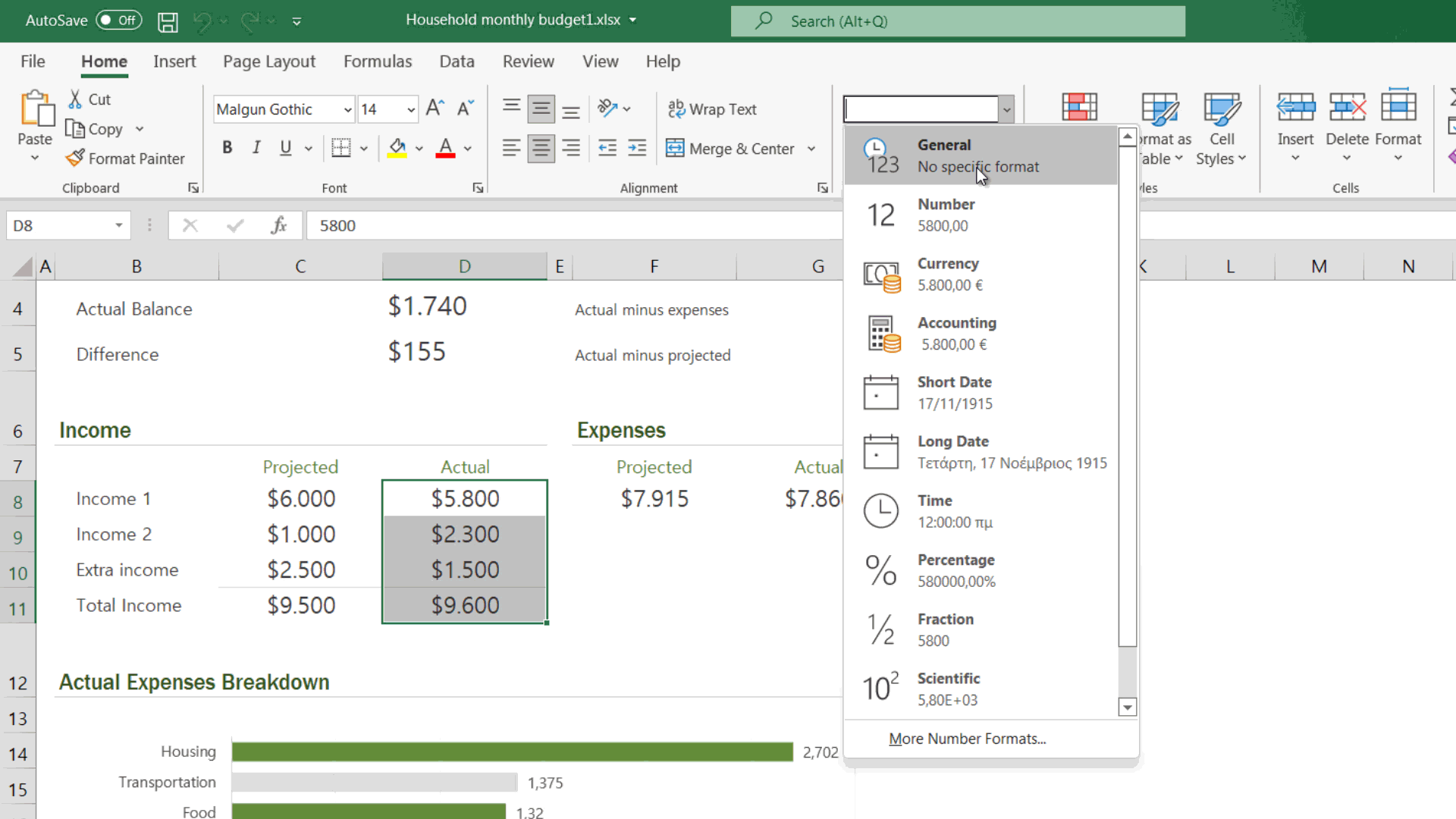The height and width of the screenshot is (819, 1456).
Task: Open Merge & Center
Action: tap(730, 149)
